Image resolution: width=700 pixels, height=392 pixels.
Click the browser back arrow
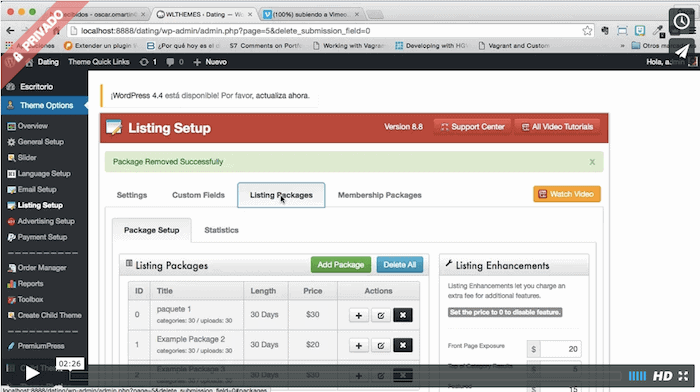click(x=10, y=30)
